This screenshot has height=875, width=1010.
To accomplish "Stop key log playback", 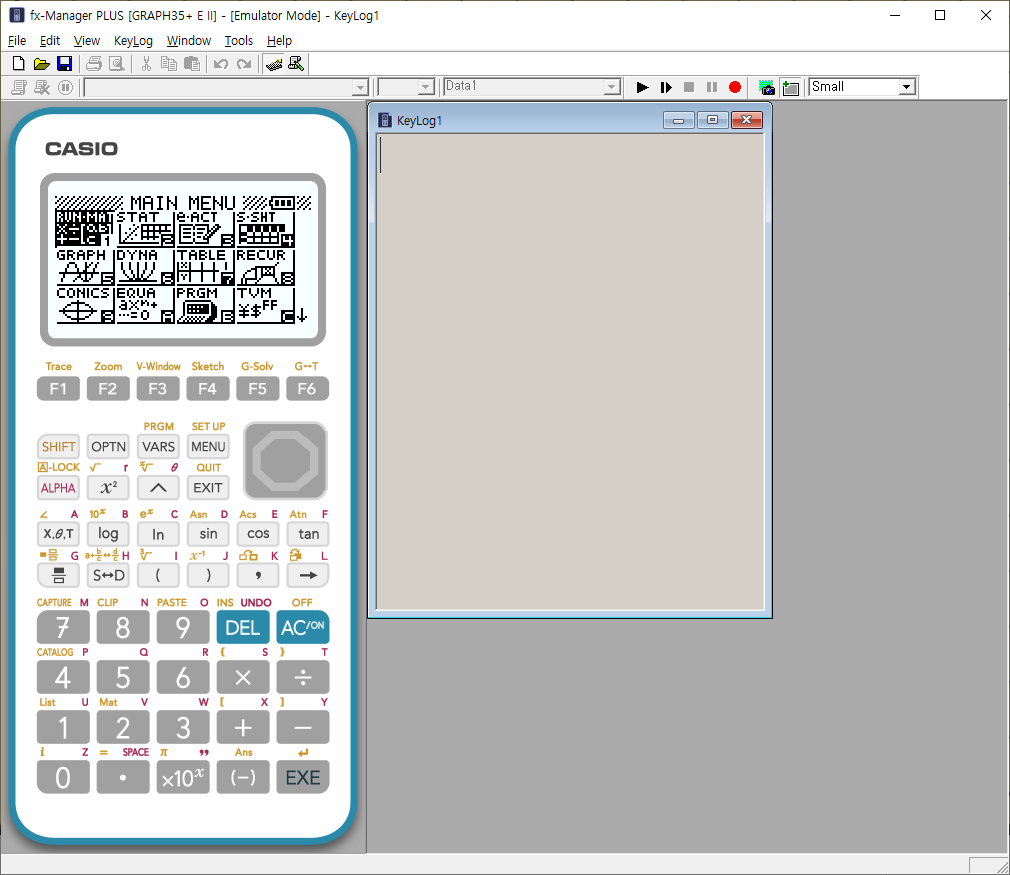I will [689, 87].
